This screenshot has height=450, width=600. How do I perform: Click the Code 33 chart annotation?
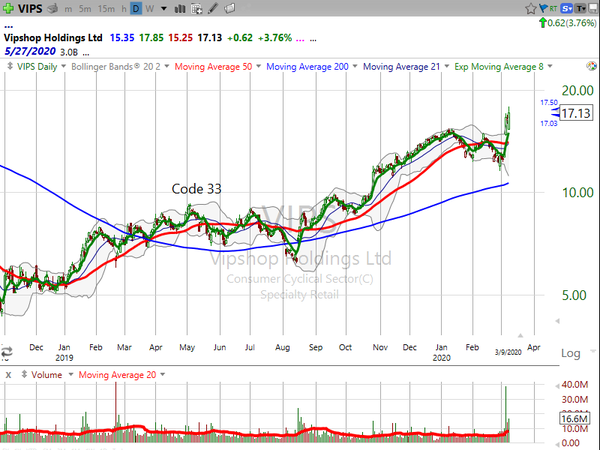click(x=196, y=189)
